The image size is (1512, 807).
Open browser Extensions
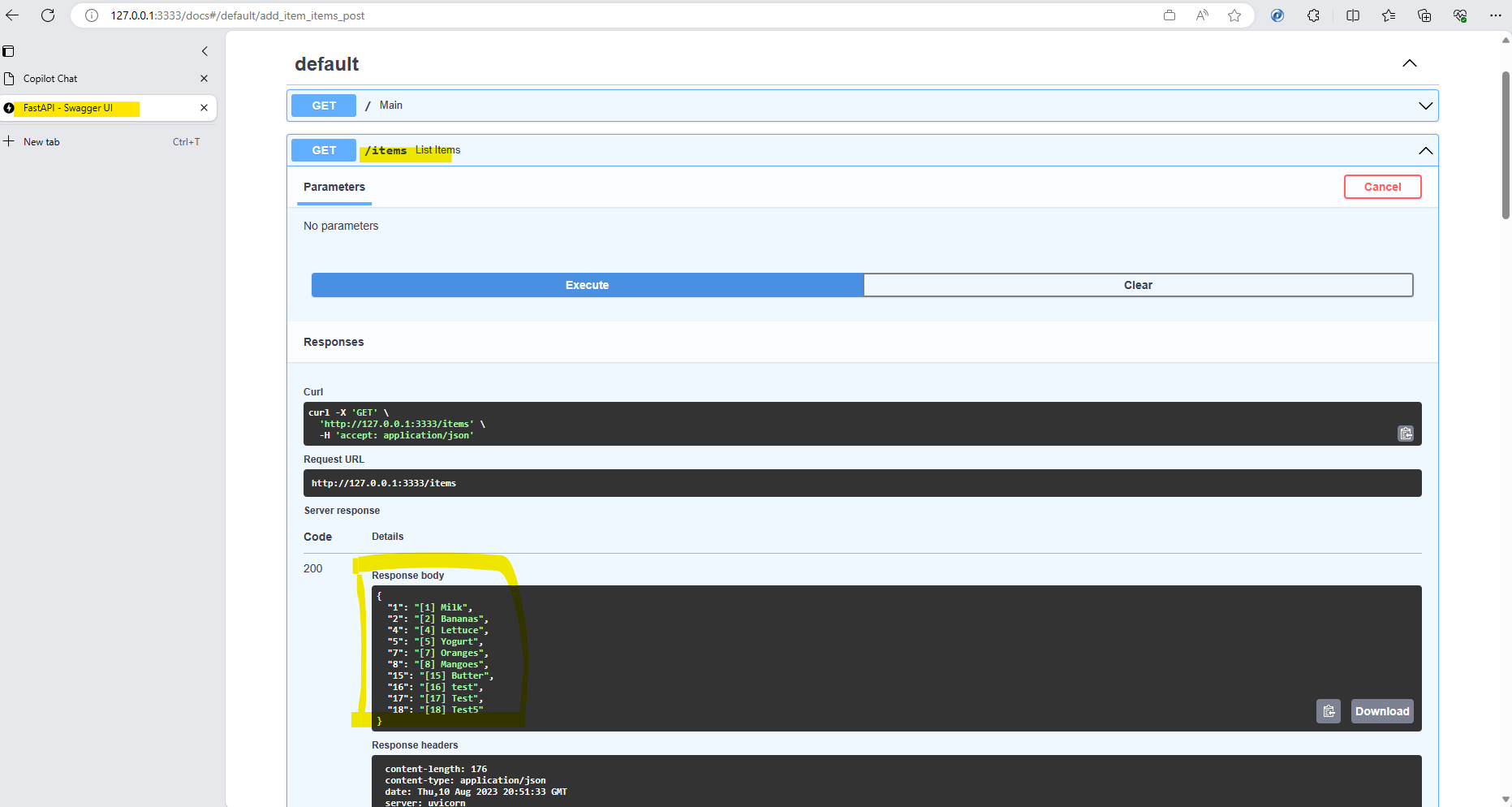1313,15
